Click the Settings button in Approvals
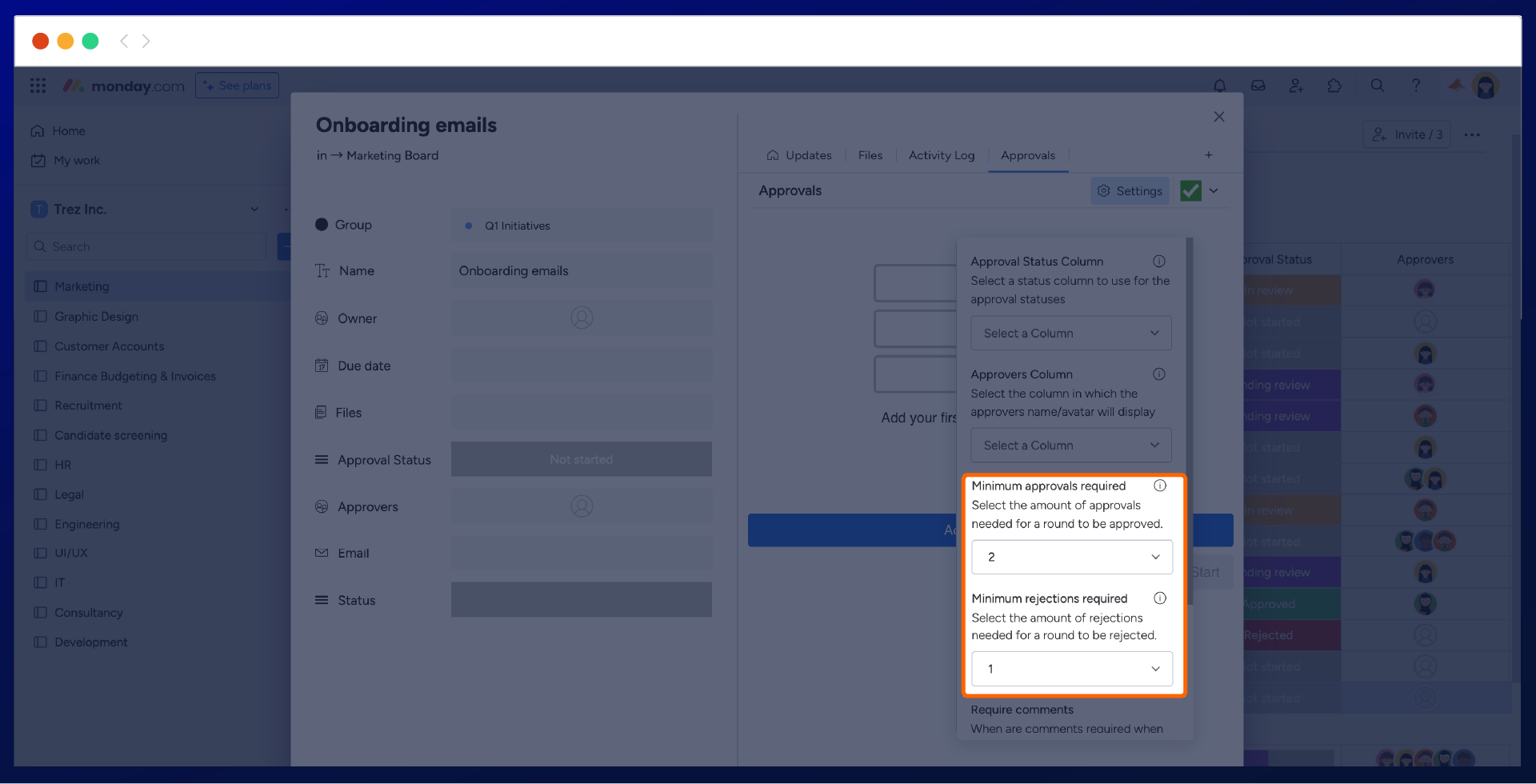Viewport: 1536px width, 784px height. pos(1130,190)
